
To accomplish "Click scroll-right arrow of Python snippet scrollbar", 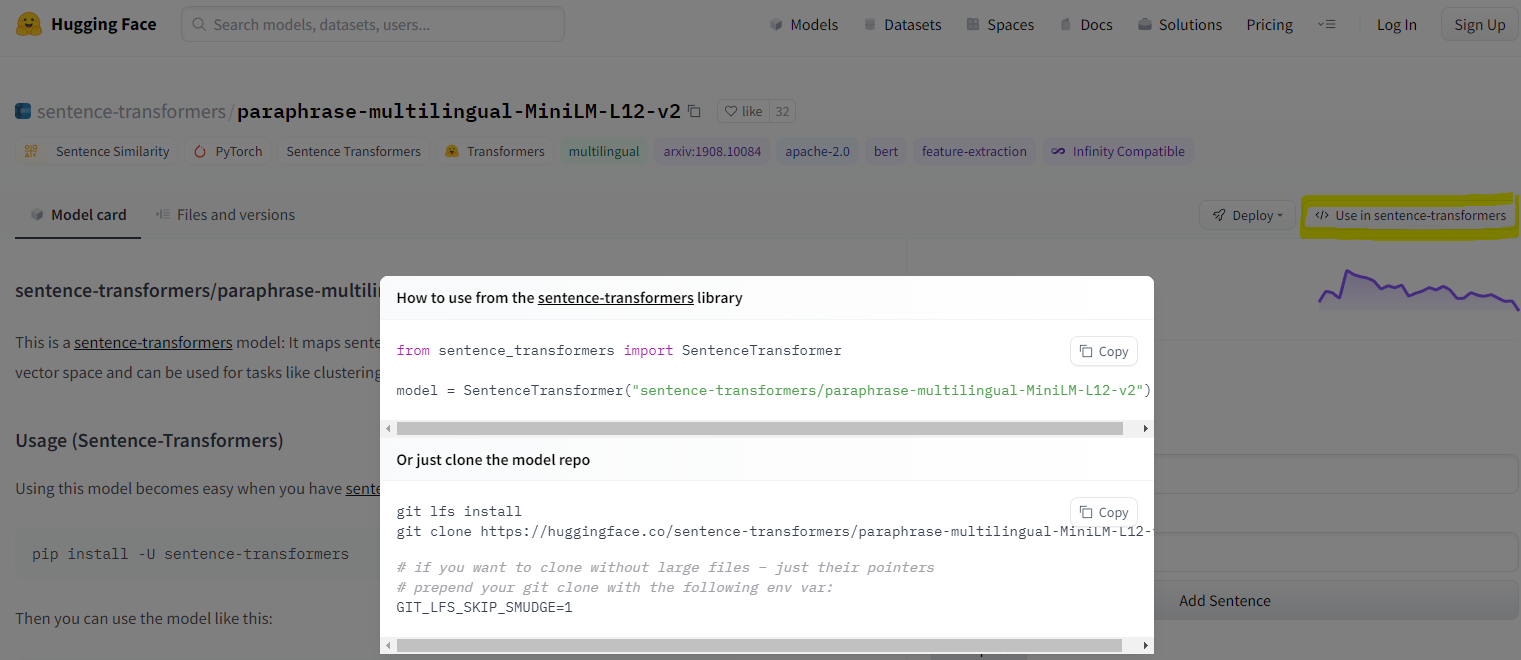I will pos(1146,428).
